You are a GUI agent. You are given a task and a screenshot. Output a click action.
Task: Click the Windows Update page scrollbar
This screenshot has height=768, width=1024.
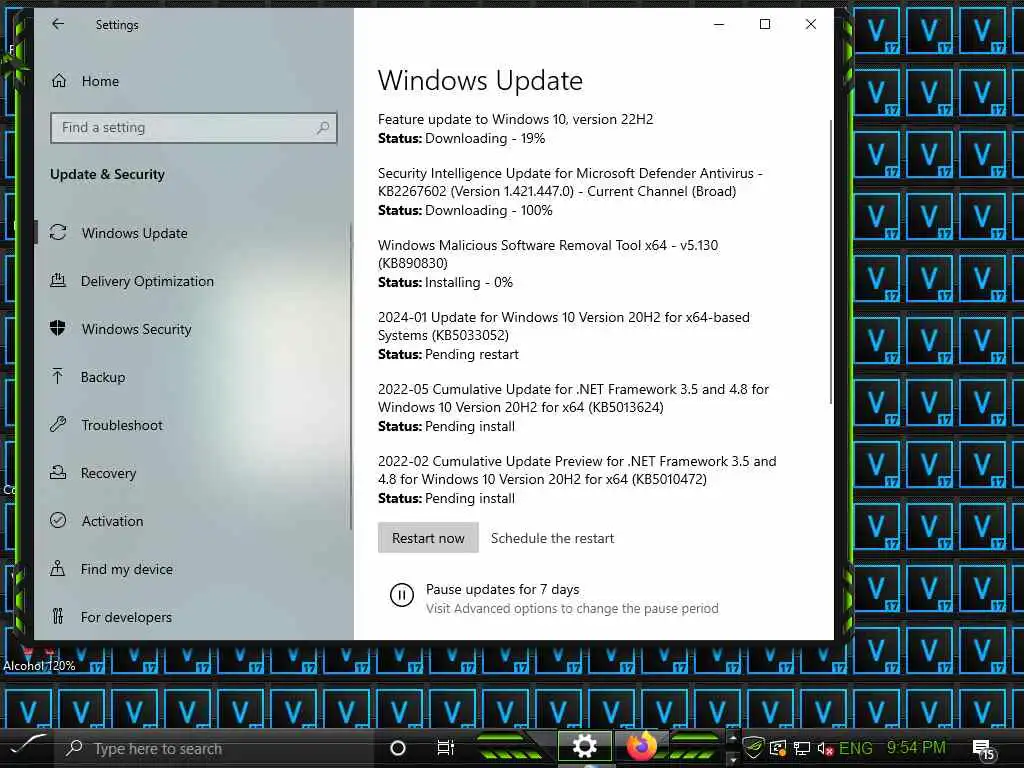[831, 261]
